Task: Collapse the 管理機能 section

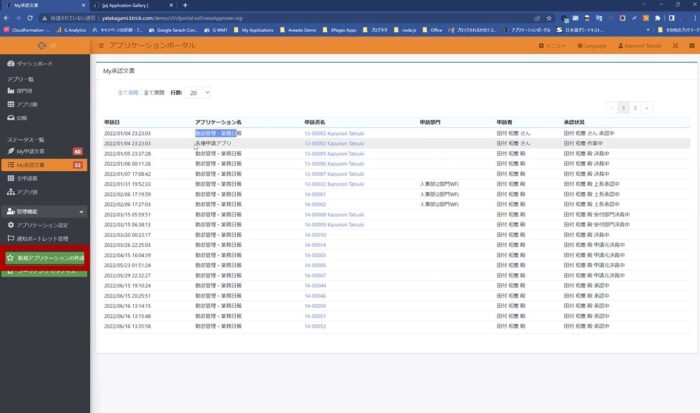Action: [45, 212]
